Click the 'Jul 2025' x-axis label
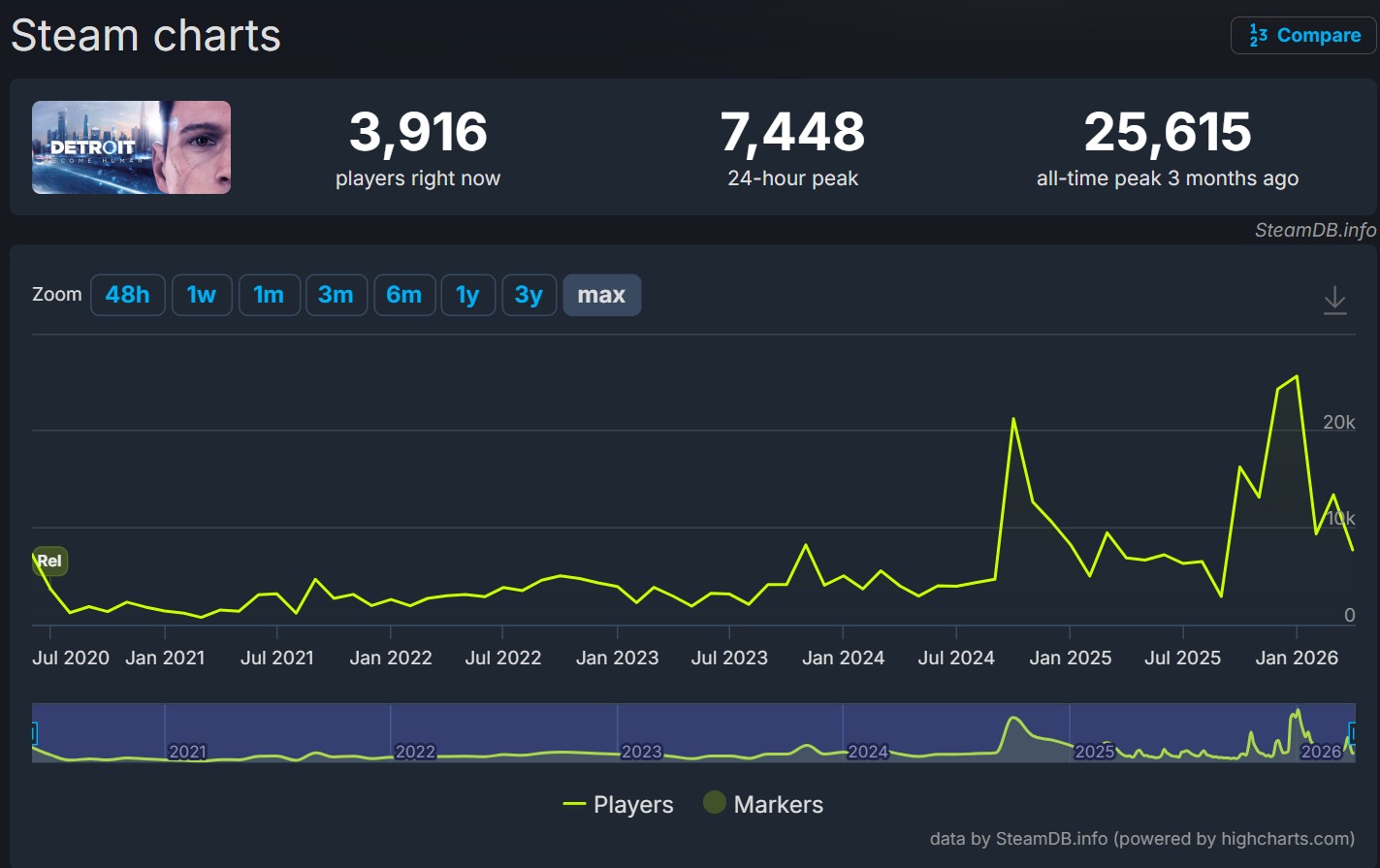 click(1183, 658)
